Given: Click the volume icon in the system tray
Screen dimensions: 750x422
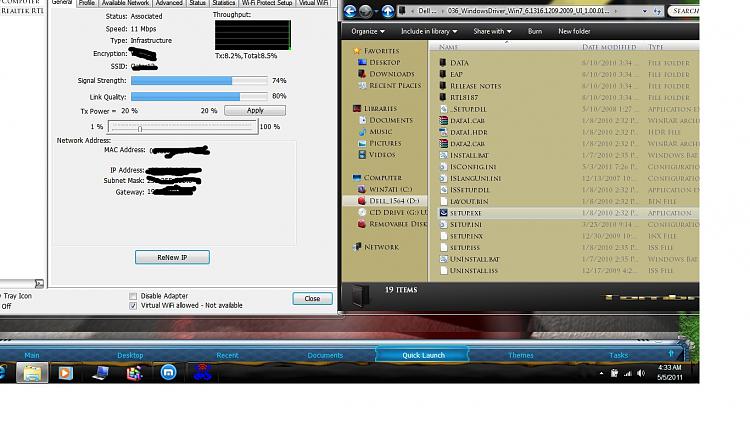Looking at the screenshot, I should pos(641,373).
